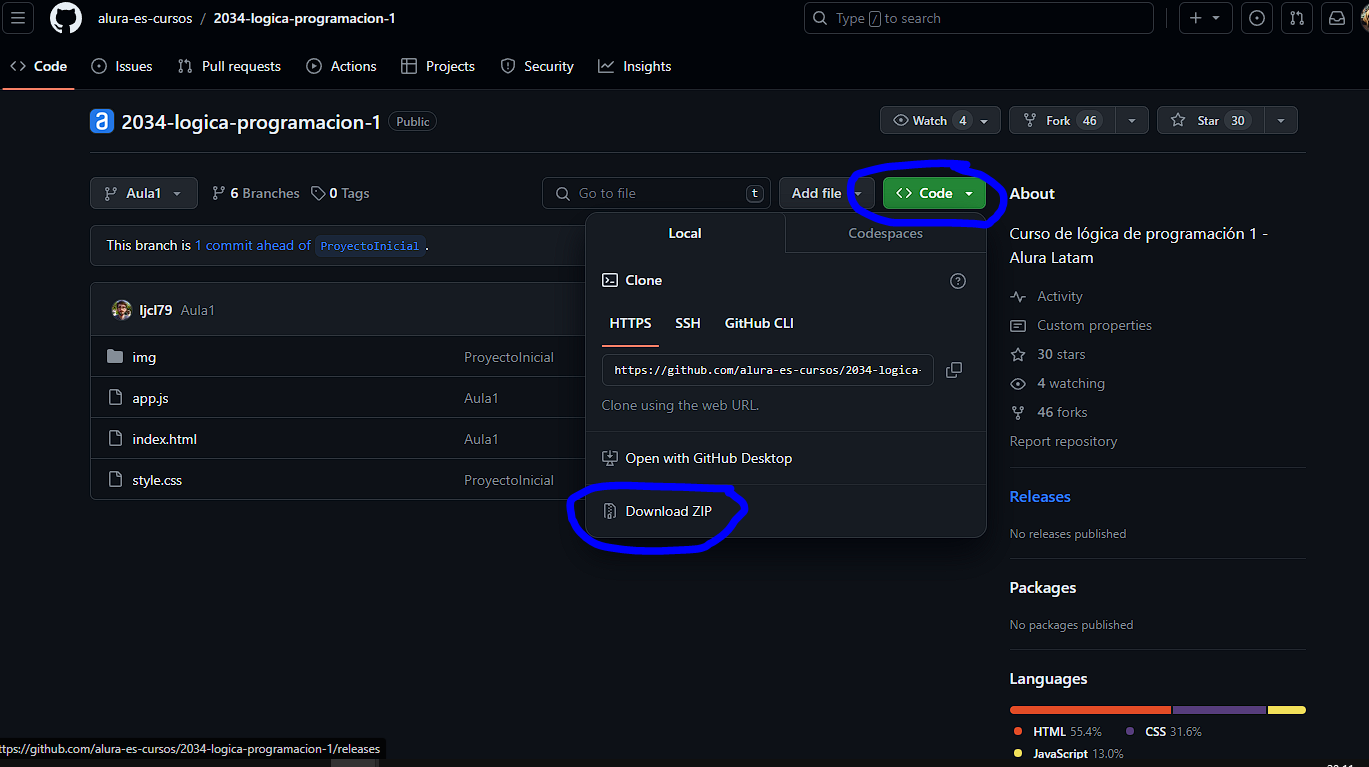This screenshot has height=767, width=1369.
Task: Click the repository avatar icon
Action: [x=102, y=121]
